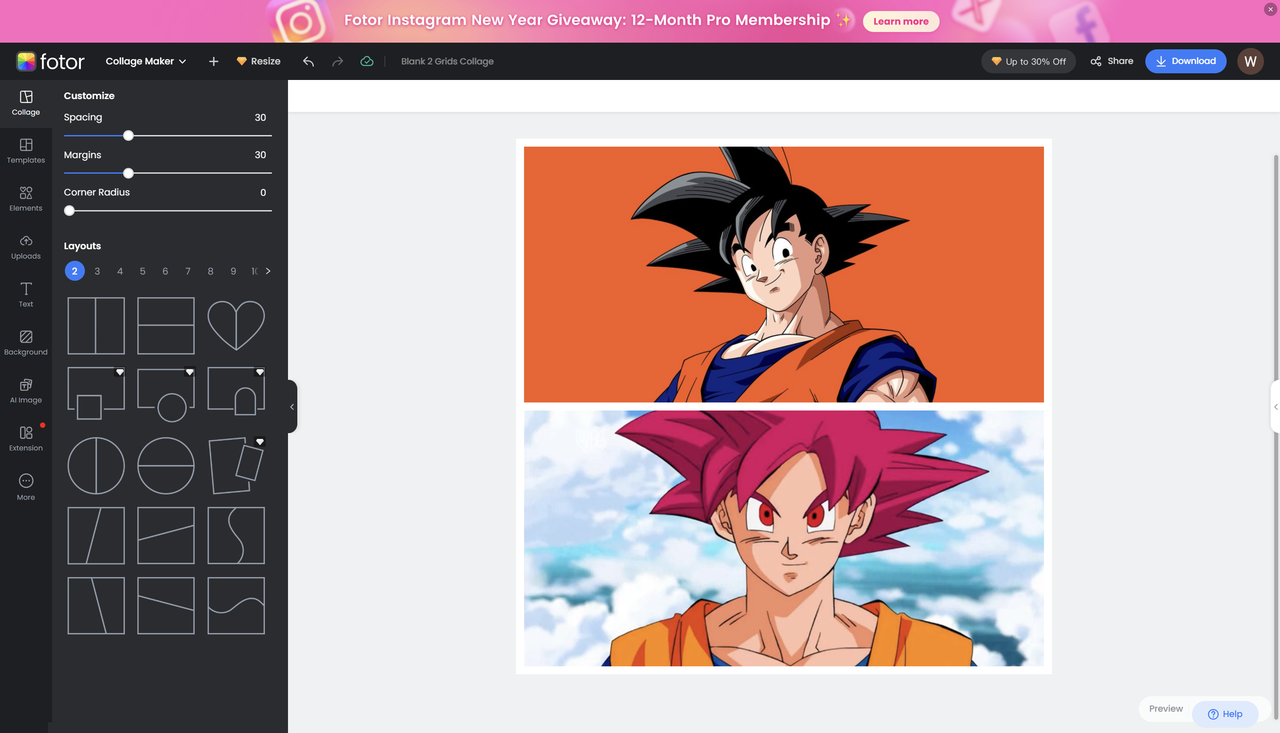Select the two vertical columns layout
1280x733 pixels.
tap(96, 326)
